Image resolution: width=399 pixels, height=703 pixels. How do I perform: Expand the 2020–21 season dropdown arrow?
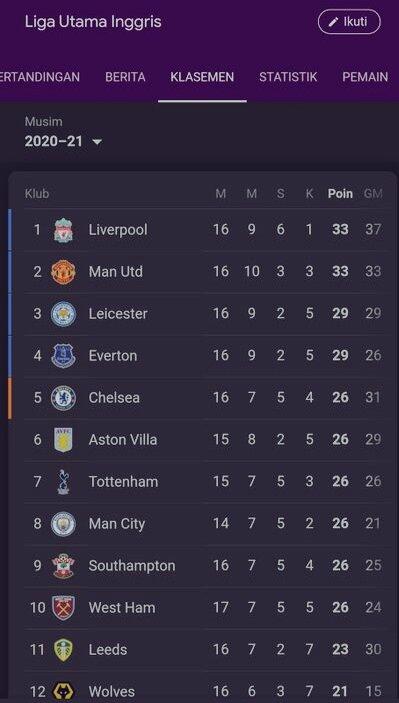pos(97,143)
